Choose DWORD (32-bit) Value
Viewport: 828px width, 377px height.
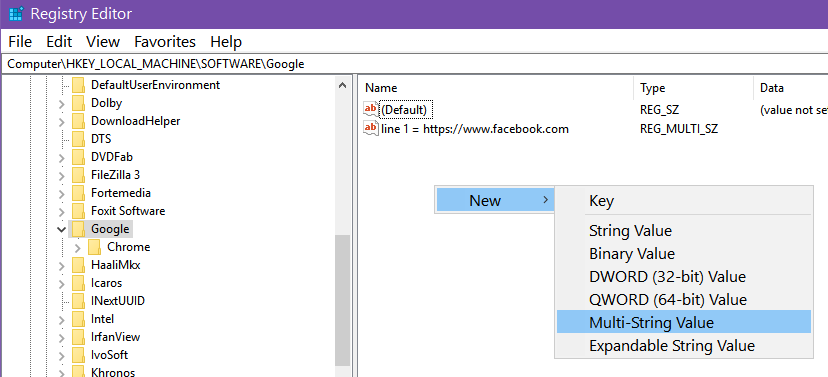667,277
